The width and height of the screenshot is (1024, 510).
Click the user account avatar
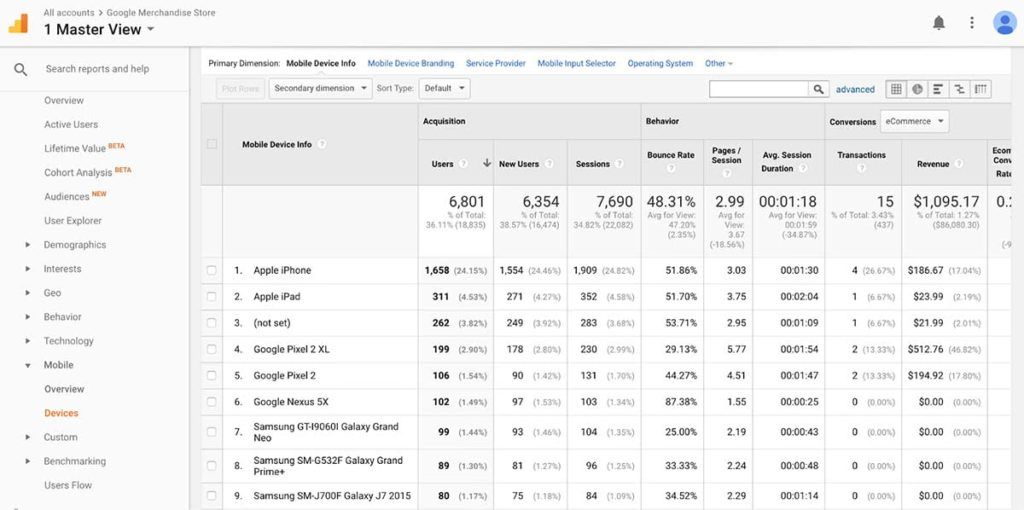(x=1004, y=22)
